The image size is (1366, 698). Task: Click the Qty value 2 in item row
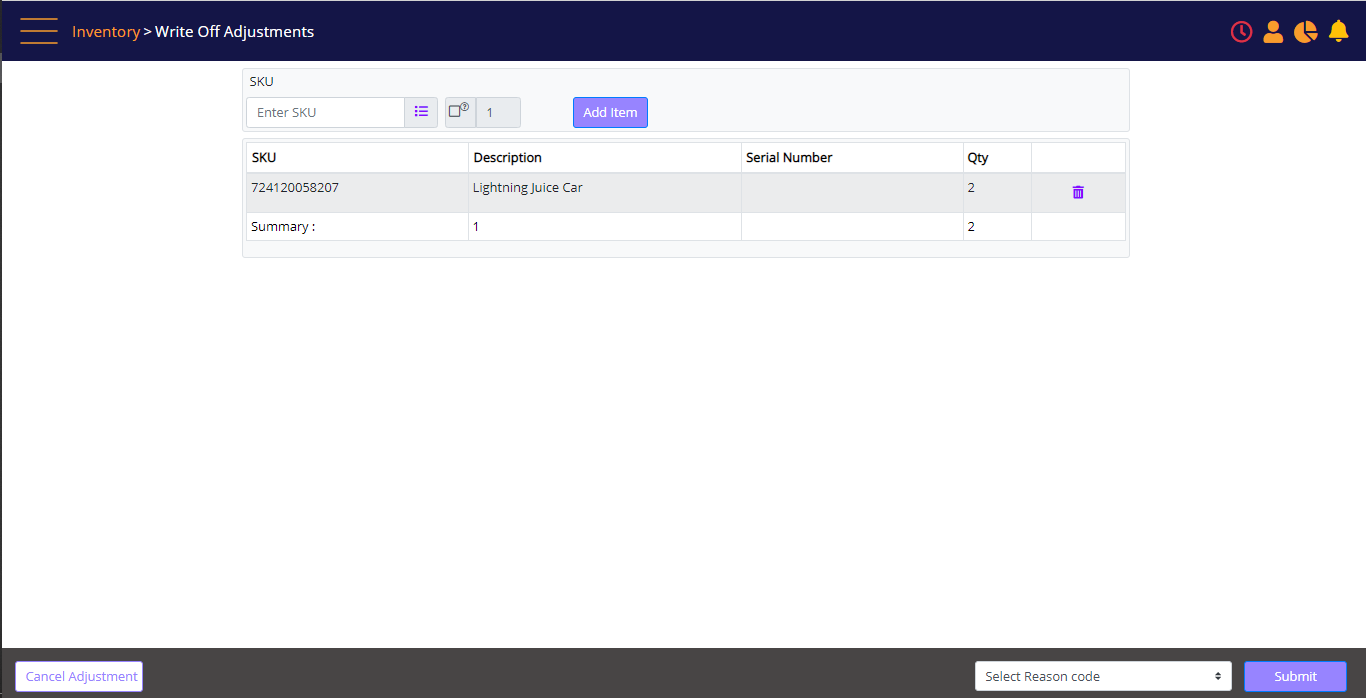coord(971,187)
